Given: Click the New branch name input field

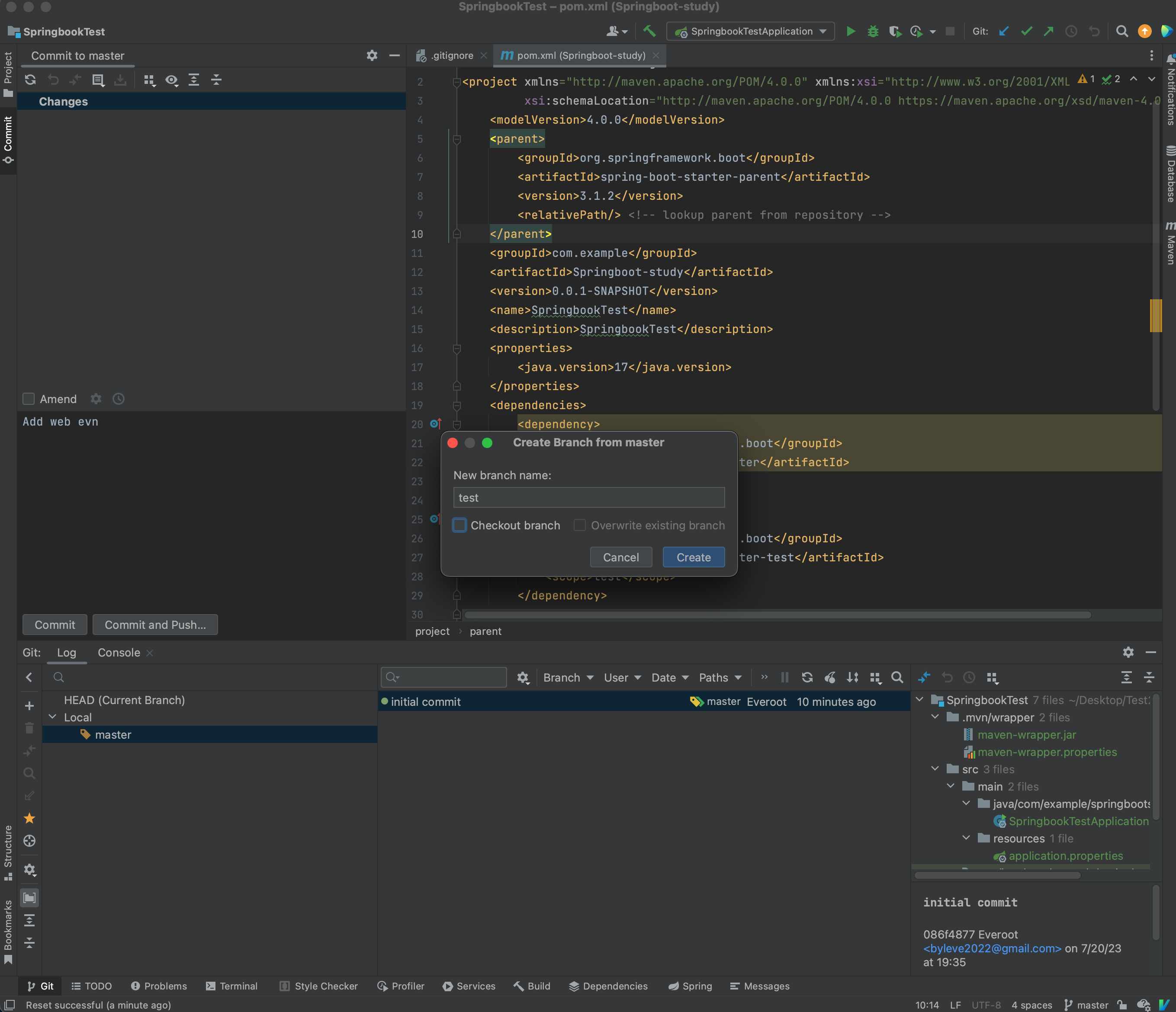Looking at the screenshot, I should point(588,497).
